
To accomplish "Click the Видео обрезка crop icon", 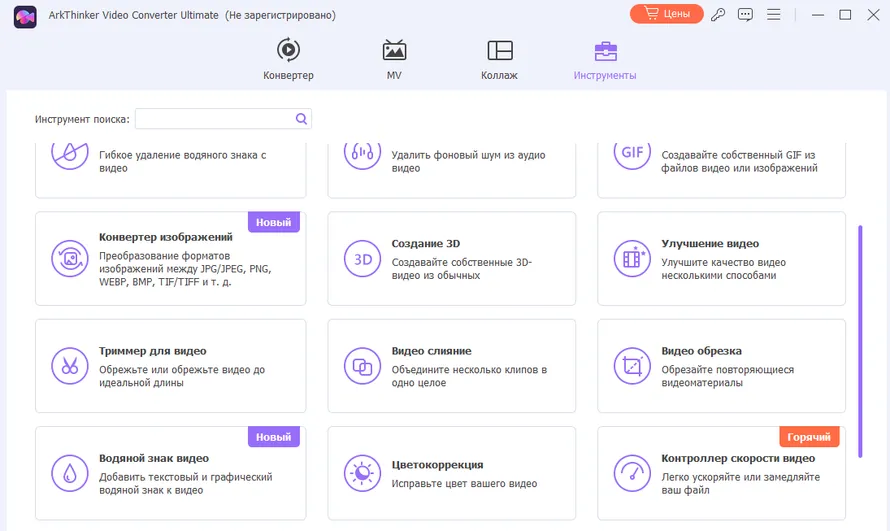I will [632, 366].
